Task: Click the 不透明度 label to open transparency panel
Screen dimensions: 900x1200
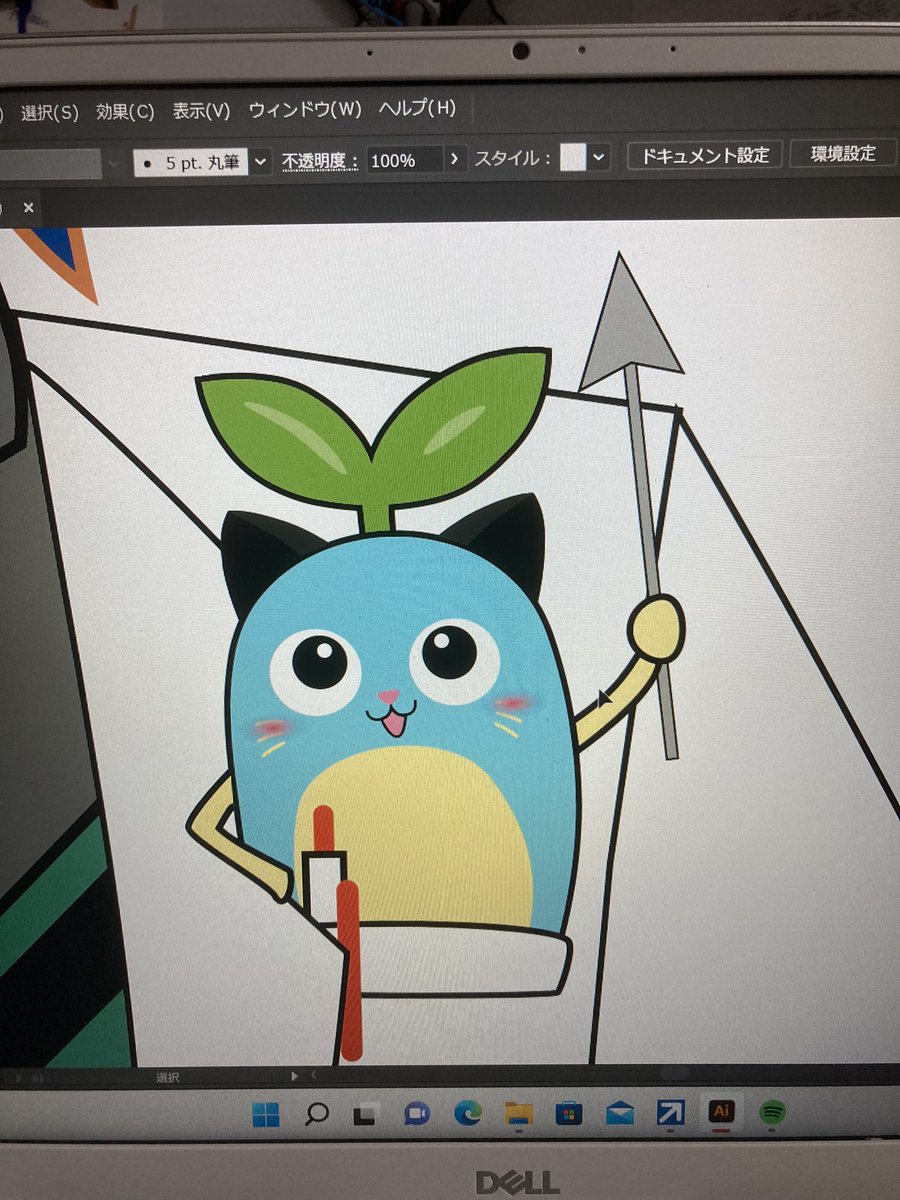Action: coord(319,160)
